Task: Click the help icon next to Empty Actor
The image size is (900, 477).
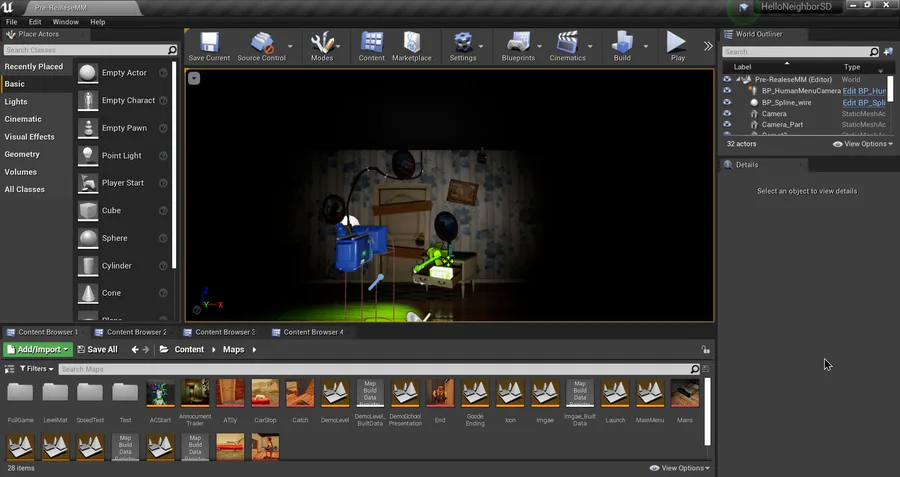Action: (x=163, y=73)
